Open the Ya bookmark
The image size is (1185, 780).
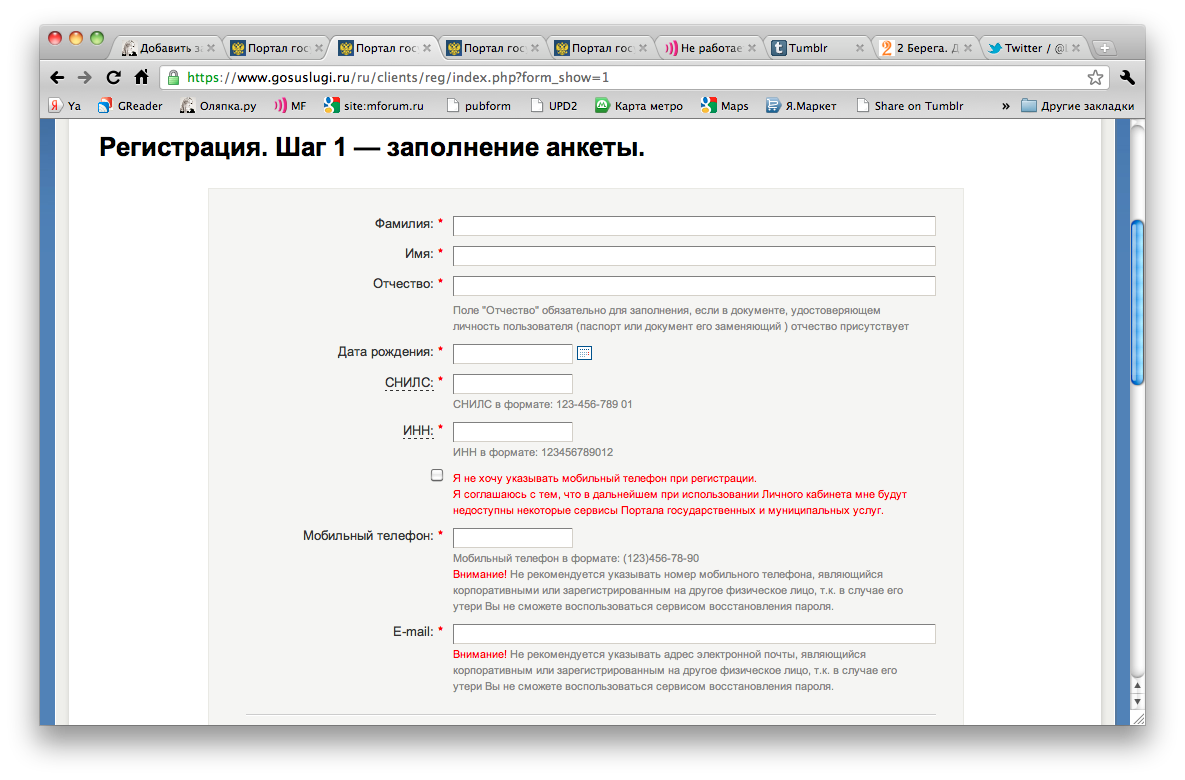[65, 106]
